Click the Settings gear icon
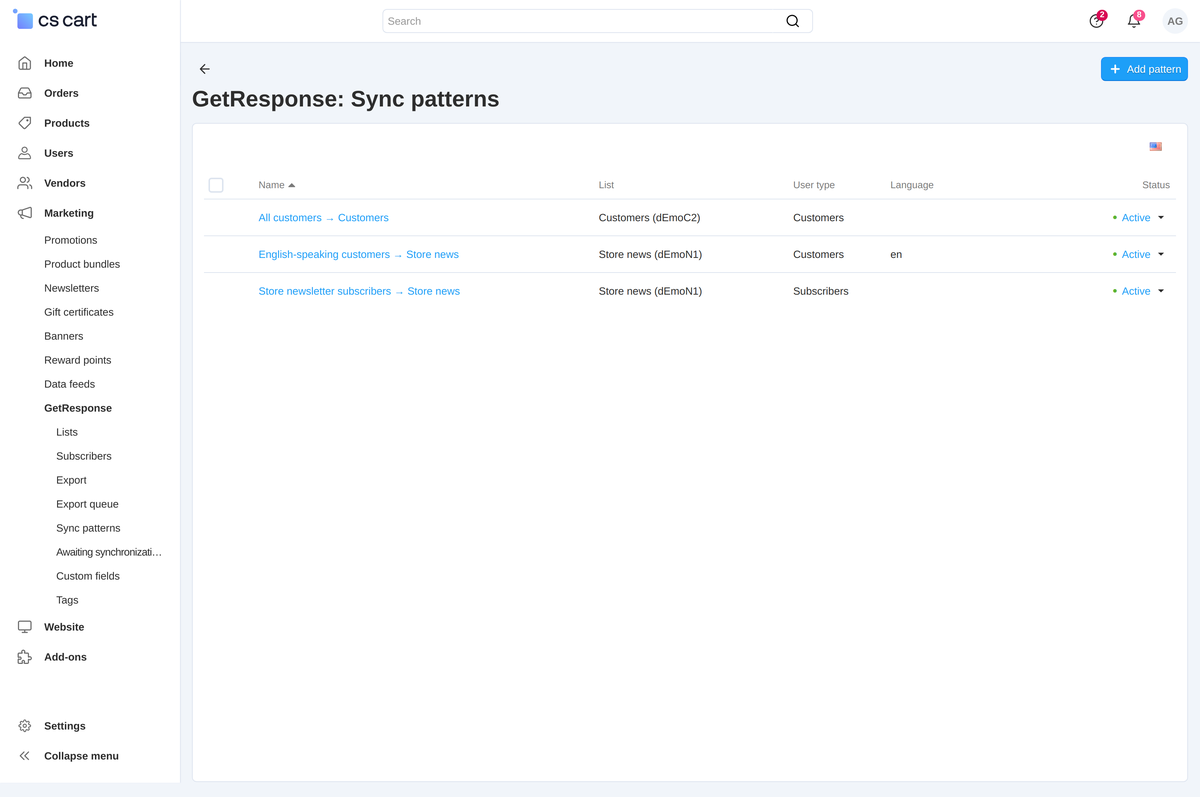 [25, 726]
